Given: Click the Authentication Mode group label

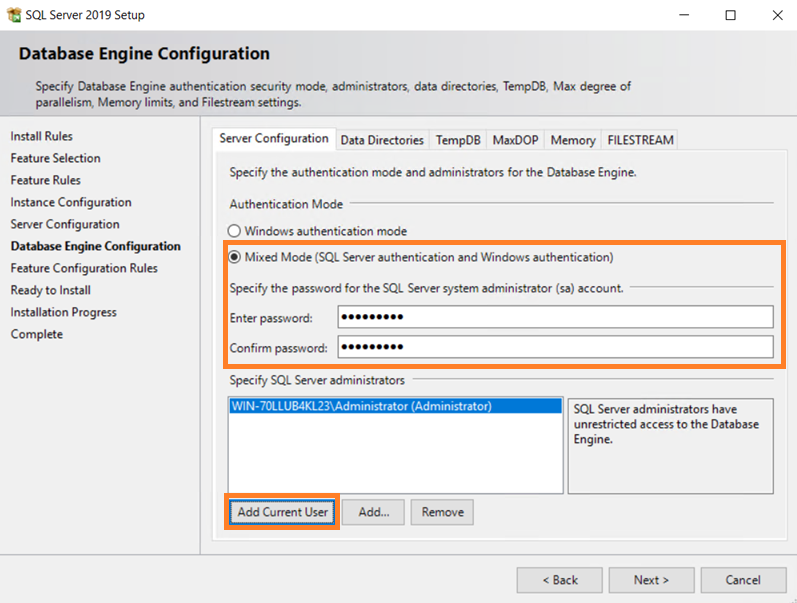Looking at the screenshot, I should (x=286, y=204).
